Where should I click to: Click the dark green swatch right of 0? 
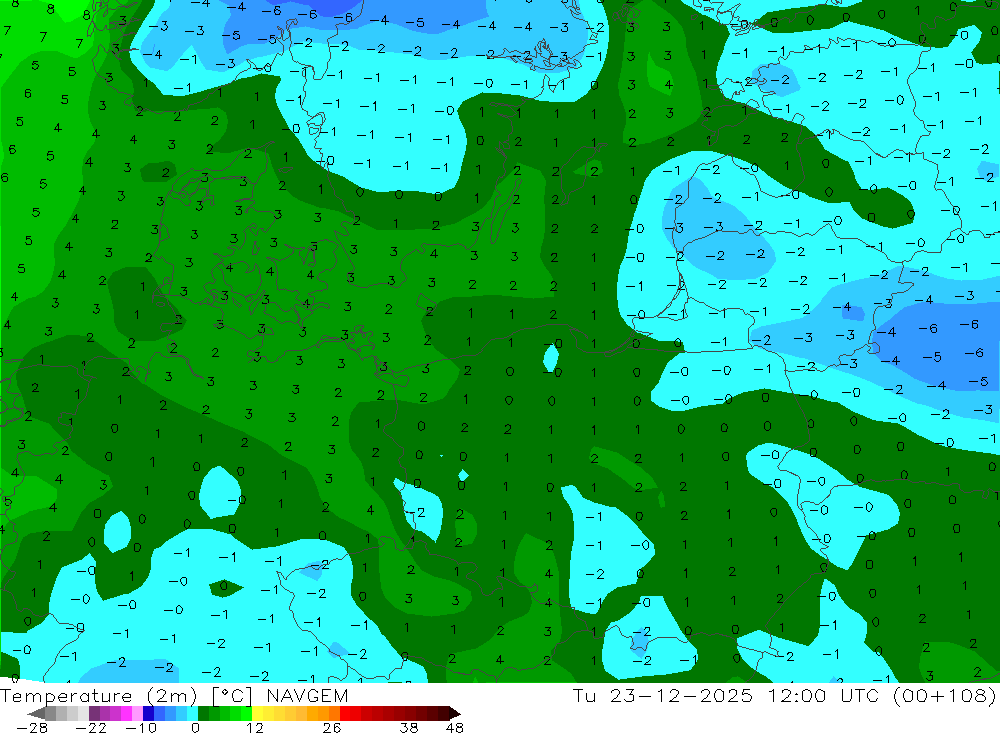tap(203, 713)
